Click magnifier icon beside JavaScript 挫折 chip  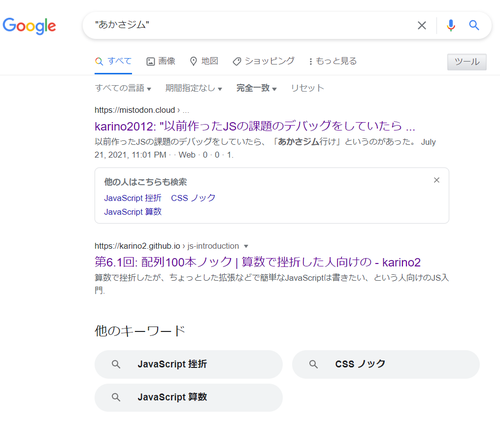[116, 364]
